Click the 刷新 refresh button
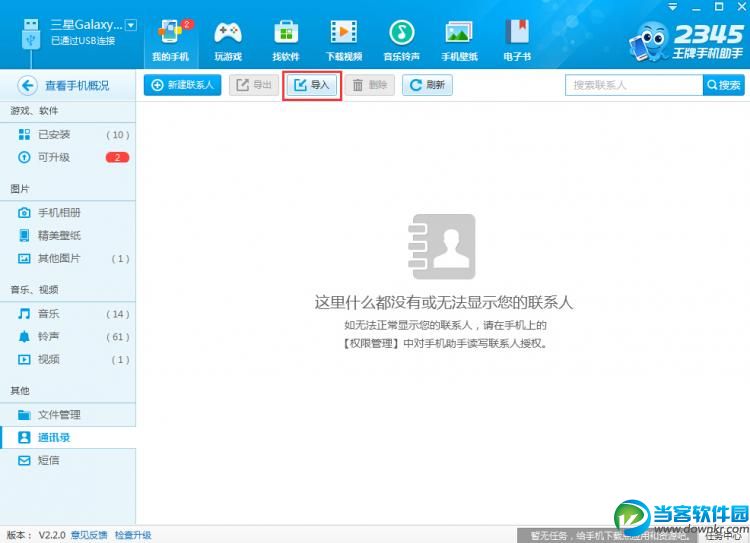 pyautogui.click(x=427, y=85)
